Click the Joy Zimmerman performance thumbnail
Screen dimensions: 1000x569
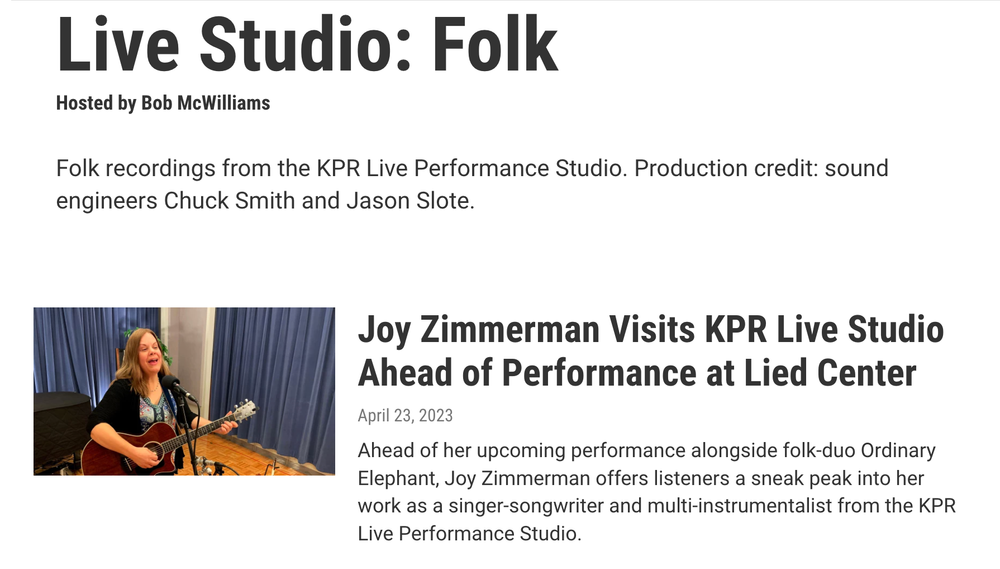coord(184,391)
